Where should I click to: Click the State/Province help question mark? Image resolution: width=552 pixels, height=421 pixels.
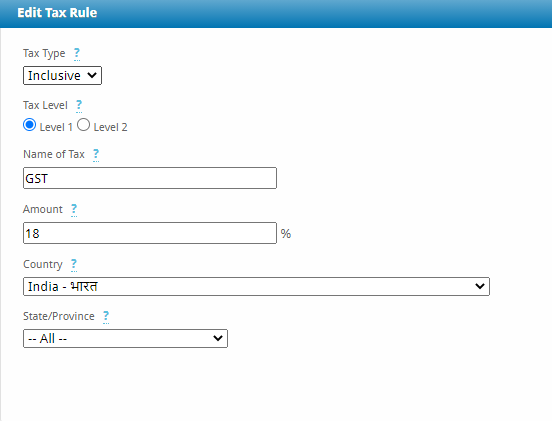click(106, 316)
